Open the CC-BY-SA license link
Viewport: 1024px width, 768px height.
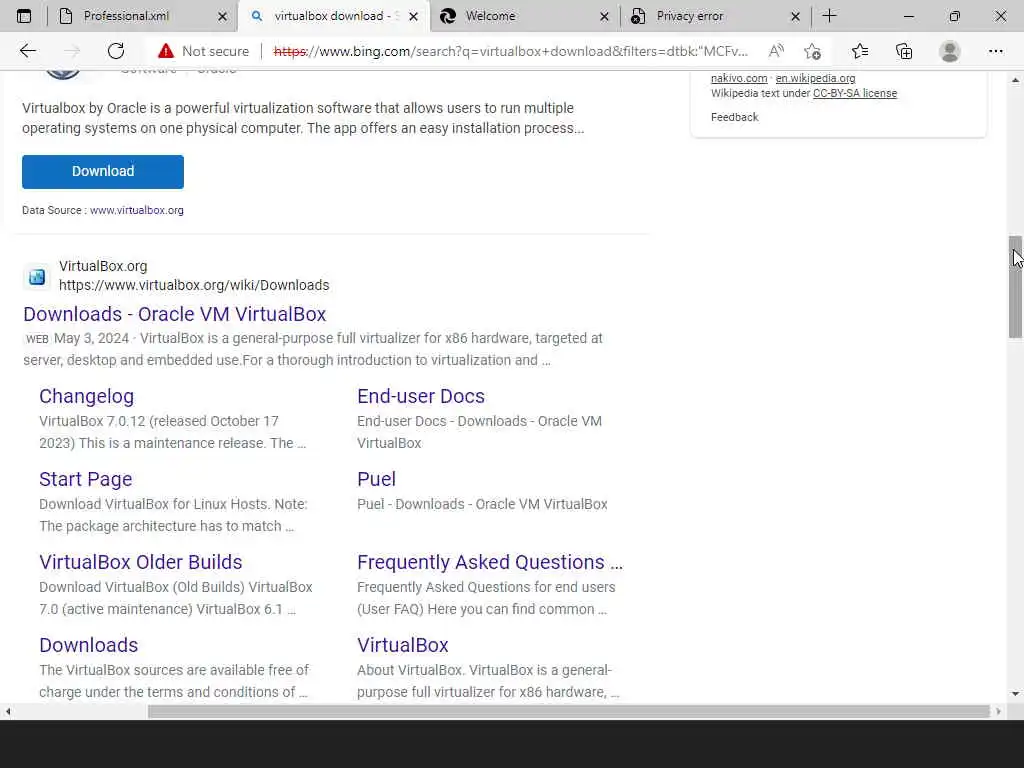pyautogui.click(x=855, y=93)
